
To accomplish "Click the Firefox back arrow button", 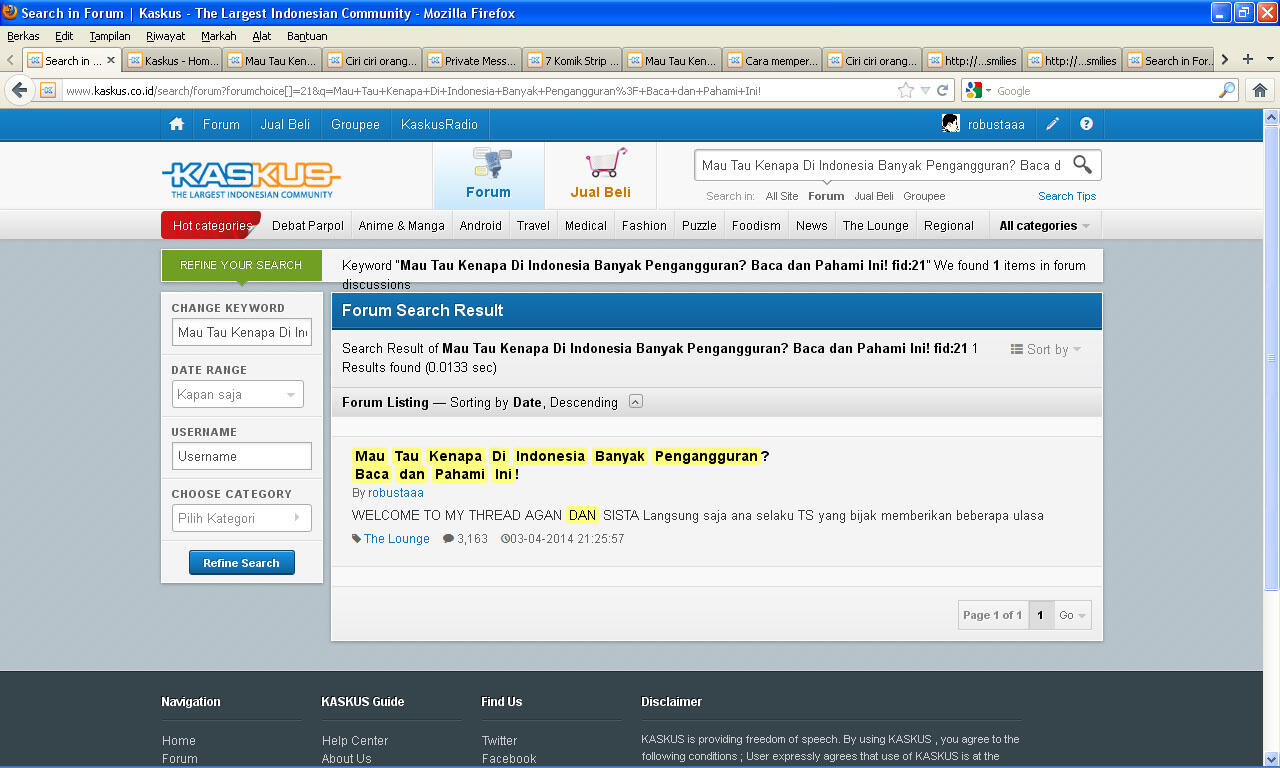I will click(19, 90).
